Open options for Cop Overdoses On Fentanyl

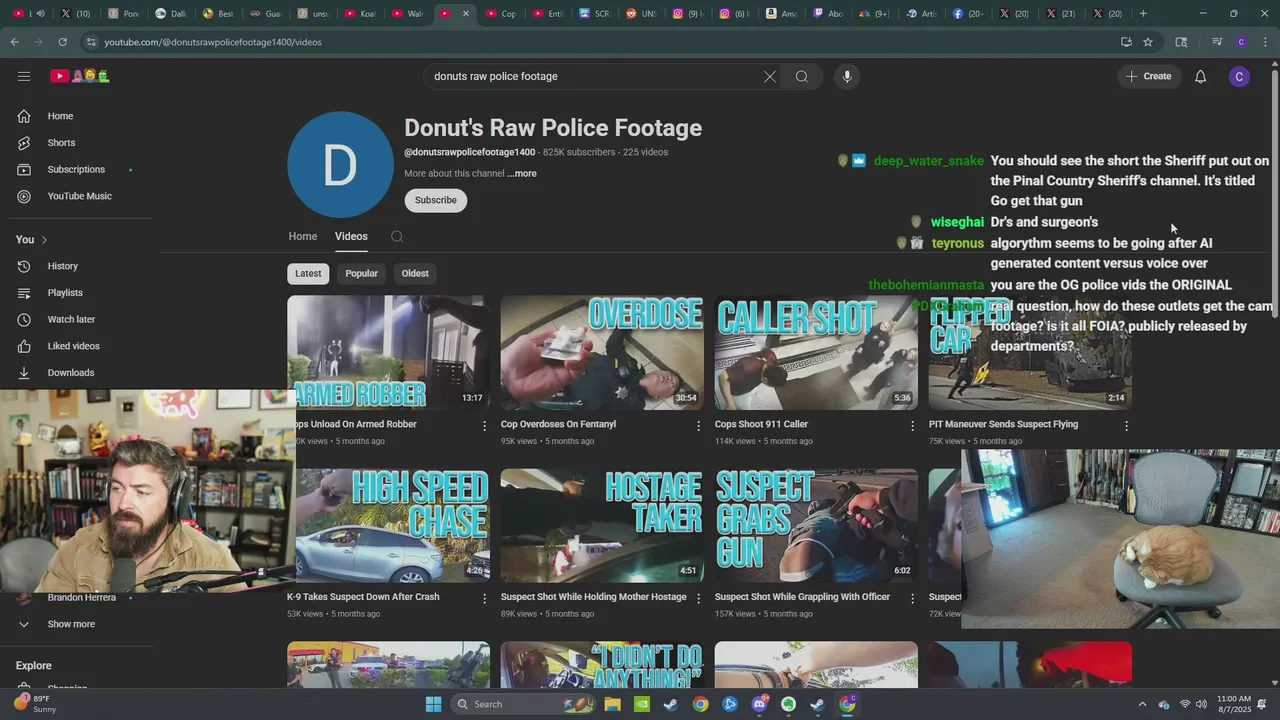tap(698, 426)
